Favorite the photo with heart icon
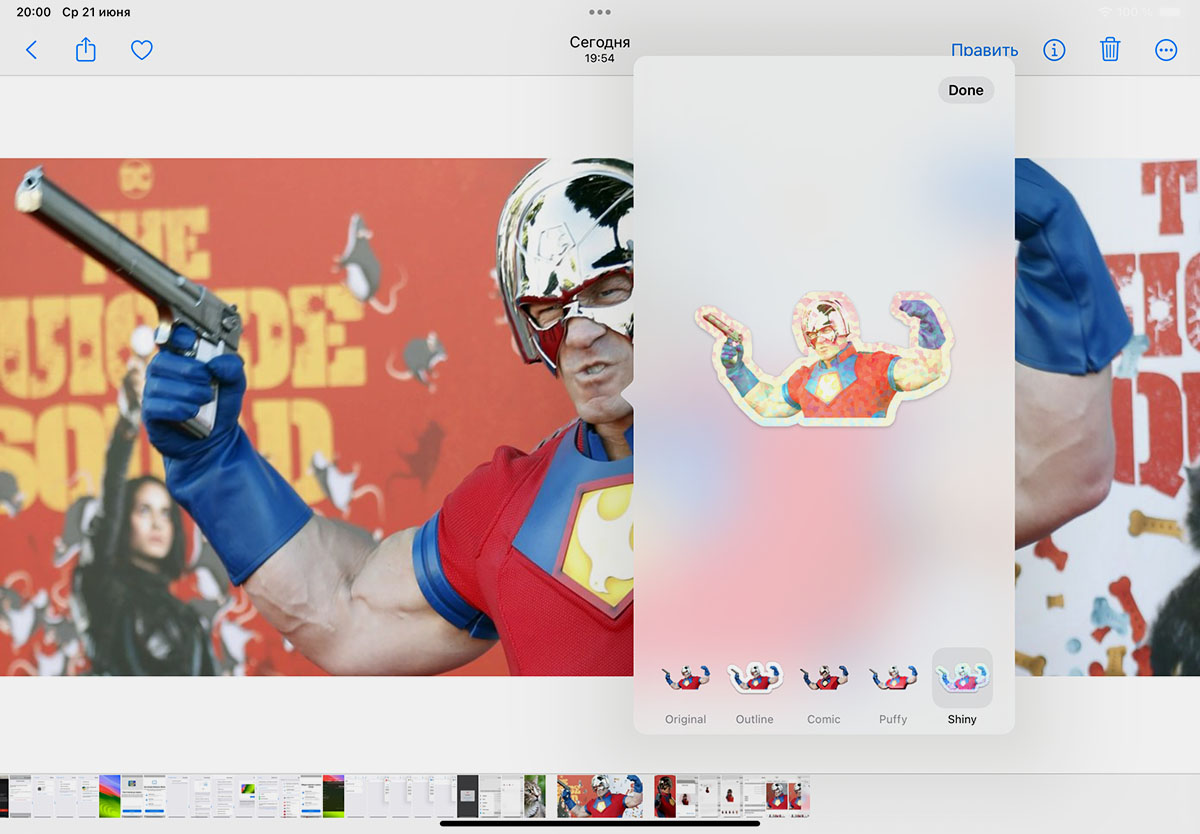 [142, 50]
